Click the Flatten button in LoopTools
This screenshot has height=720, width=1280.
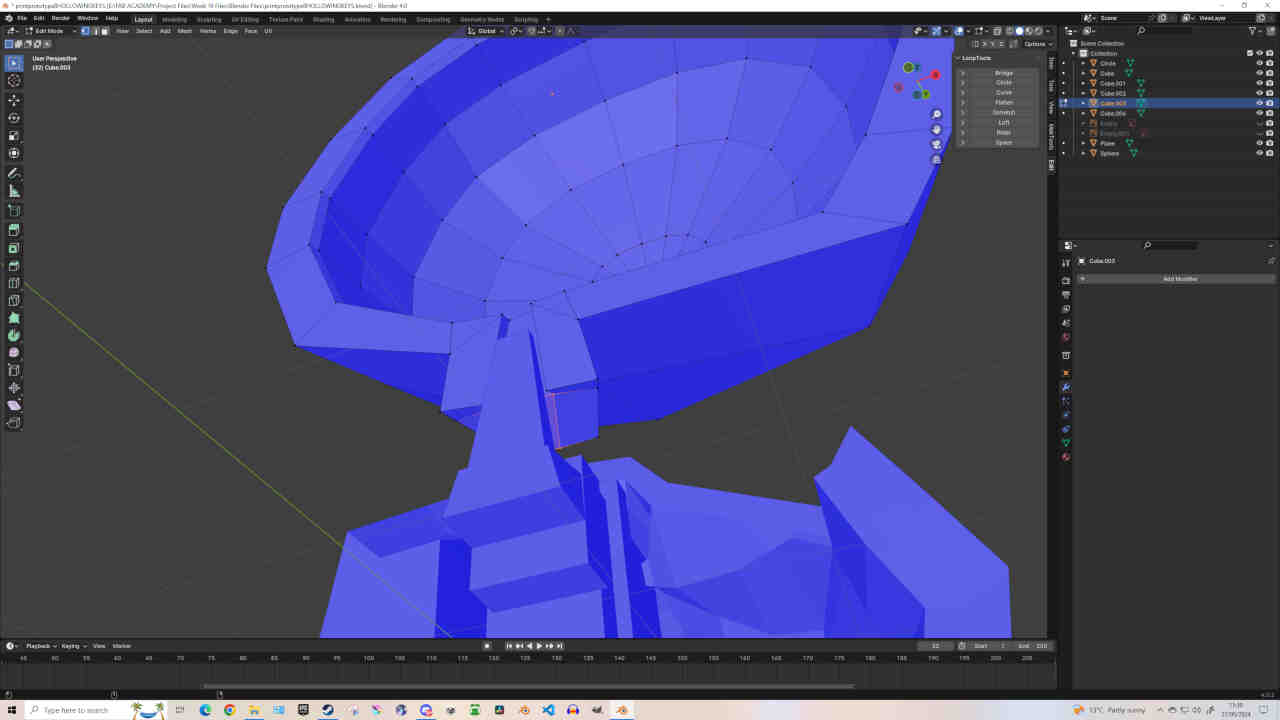tap(1004, 103)
